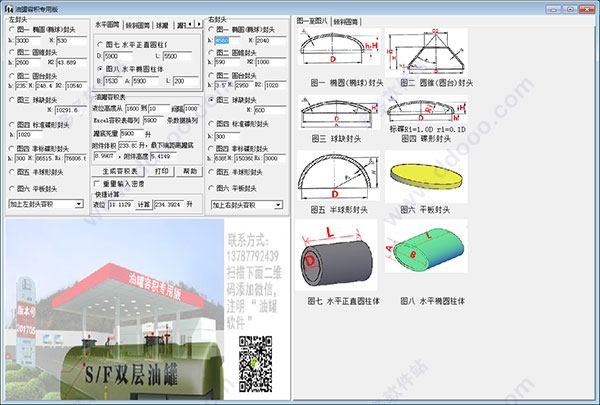Viewport: 600px width, 405px height.
Task: Switch to the 球罐 tab
Action: coord(162,26)
